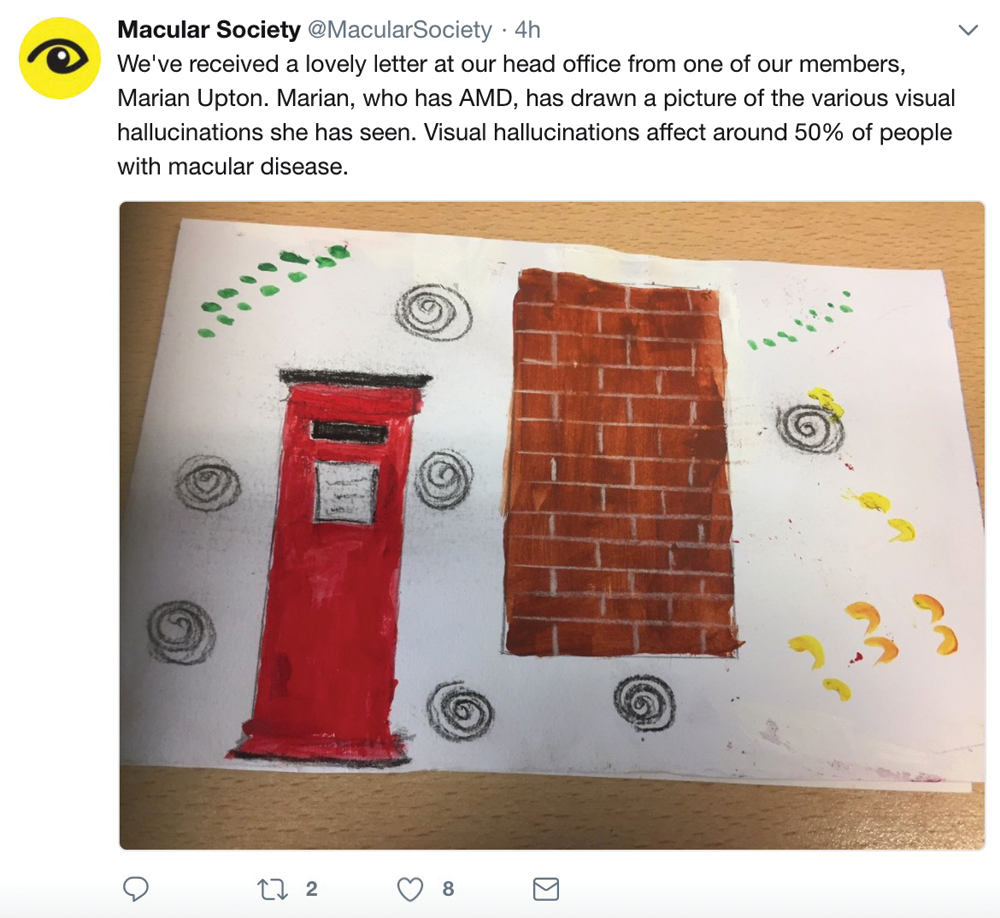Viewport: 1000px width, 918px height.
Task: Retweet this post using the arrows icon
Action: point(272,889)
